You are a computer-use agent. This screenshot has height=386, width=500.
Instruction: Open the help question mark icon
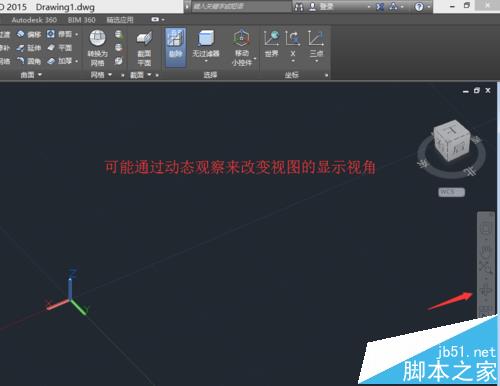pos(419,7)
